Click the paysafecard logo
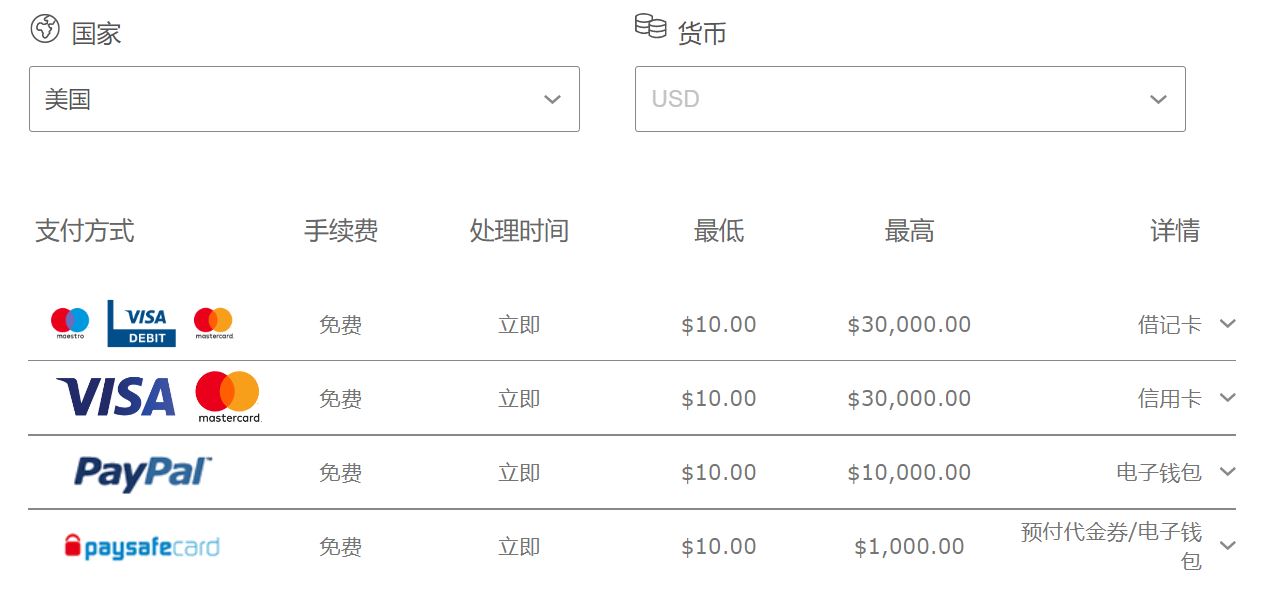This screenshot has width=1282, height=605. pyautogui.click(x=141, y=546)
